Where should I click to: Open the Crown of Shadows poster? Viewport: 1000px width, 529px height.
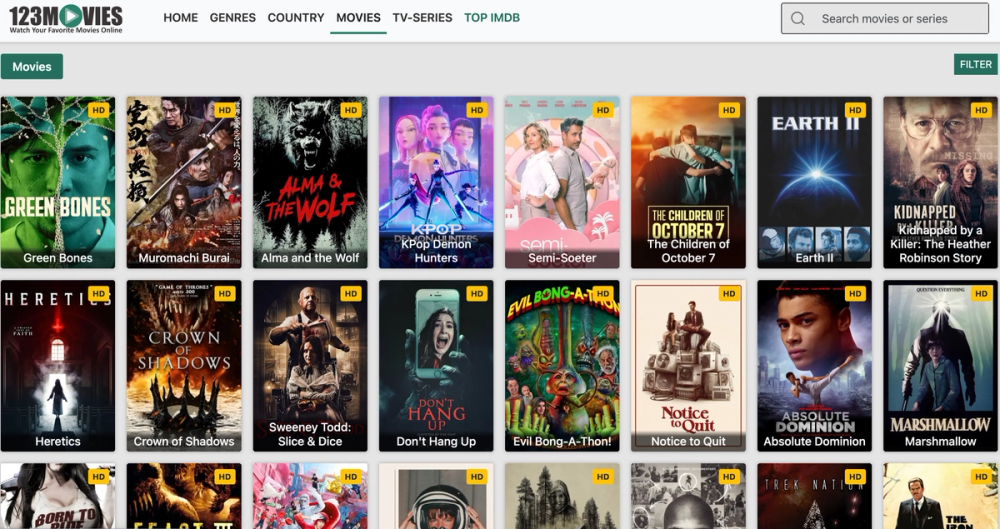(x=184, y=366)
